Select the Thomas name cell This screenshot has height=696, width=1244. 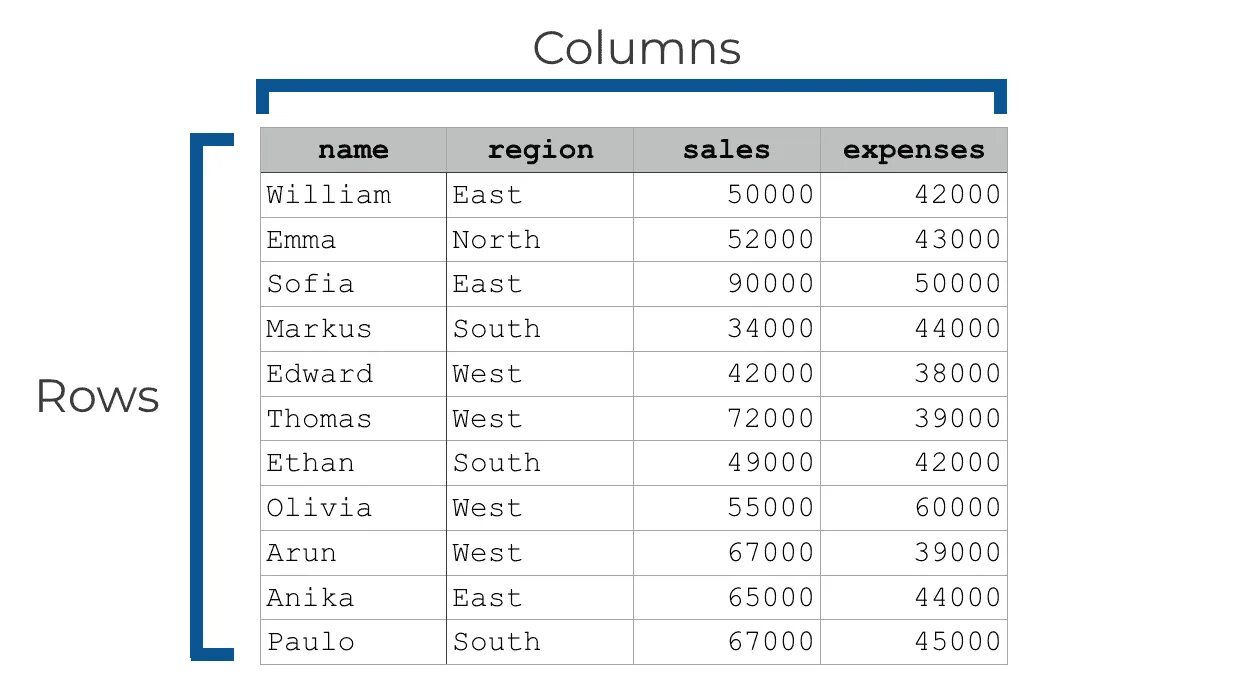click(320, 419)
